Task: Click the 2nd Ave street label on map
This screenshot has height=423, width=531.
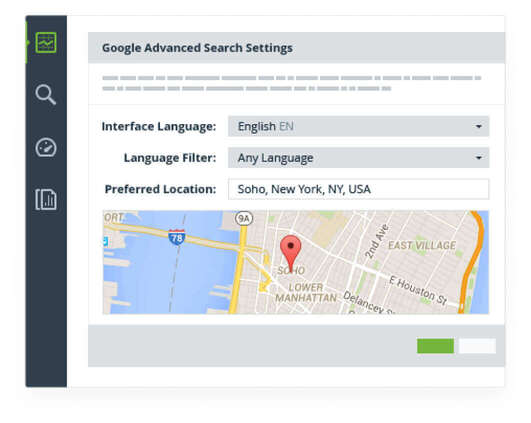Action: tap(376, 241)
